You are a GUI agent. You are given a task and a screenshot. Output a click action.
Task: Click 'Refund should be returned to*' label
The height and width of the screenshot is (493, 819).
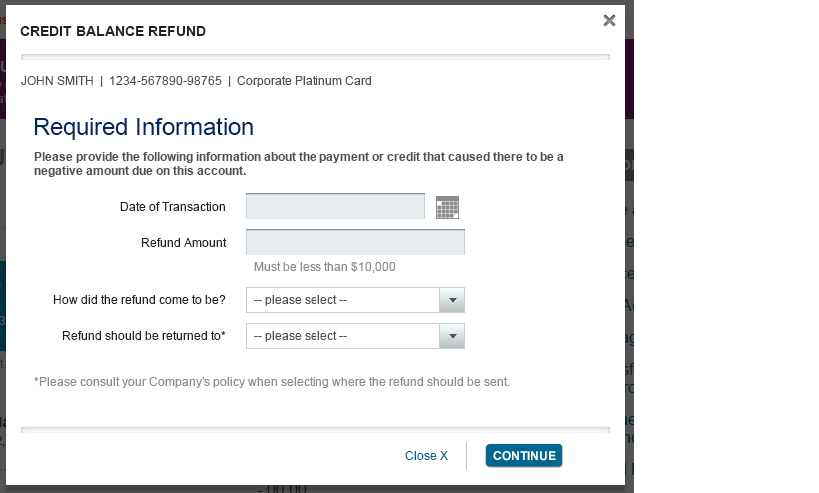click(144, 336)
